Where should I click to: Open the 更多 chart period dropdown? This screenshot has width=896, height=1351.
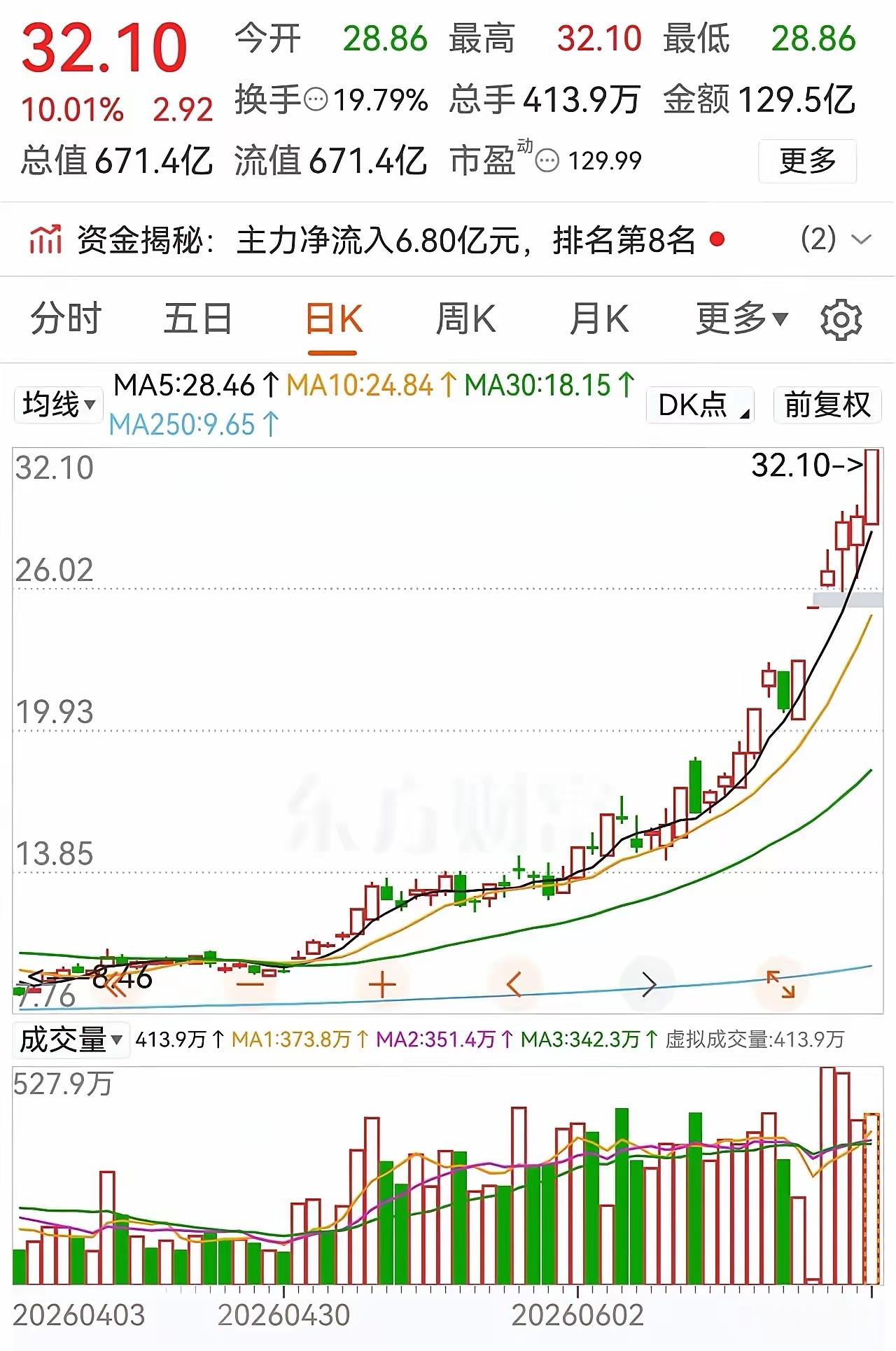pyautogui.click(x=741, y=319)
